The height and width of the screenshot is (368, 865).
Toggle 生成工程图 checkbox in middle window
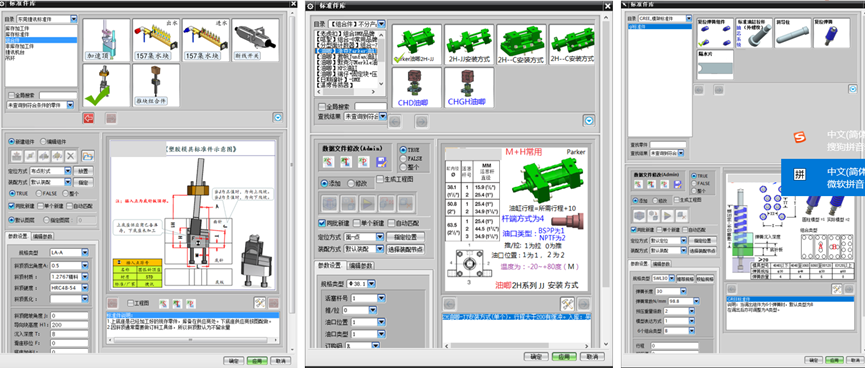[x=380, y=179]
